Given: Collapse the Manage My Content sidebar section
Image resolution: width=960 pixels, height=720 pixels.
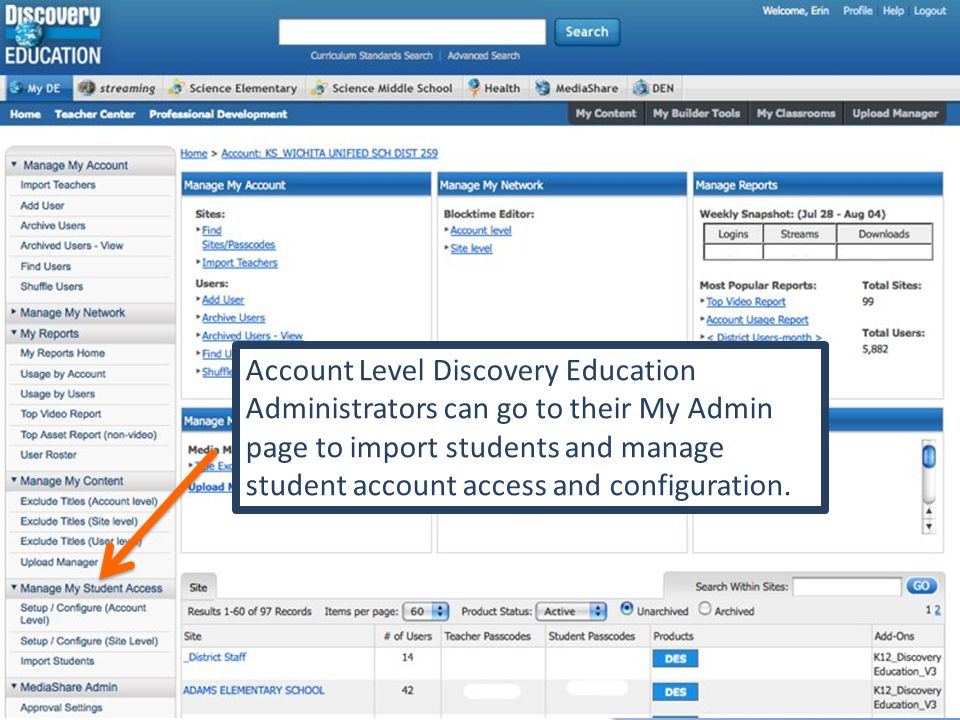Looking at the screenshot, I should [13, 481].
